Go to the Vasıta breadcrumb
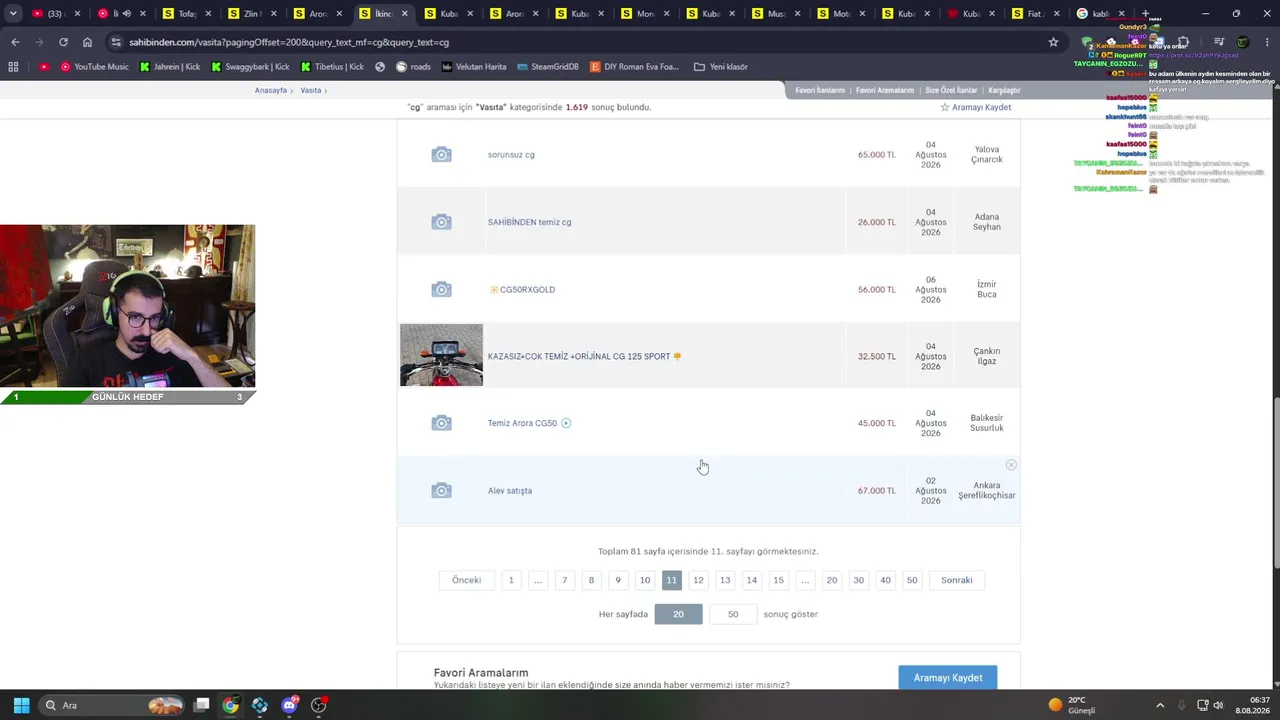Viewport: 1280px width, 720px height. [x=311, y=90]
